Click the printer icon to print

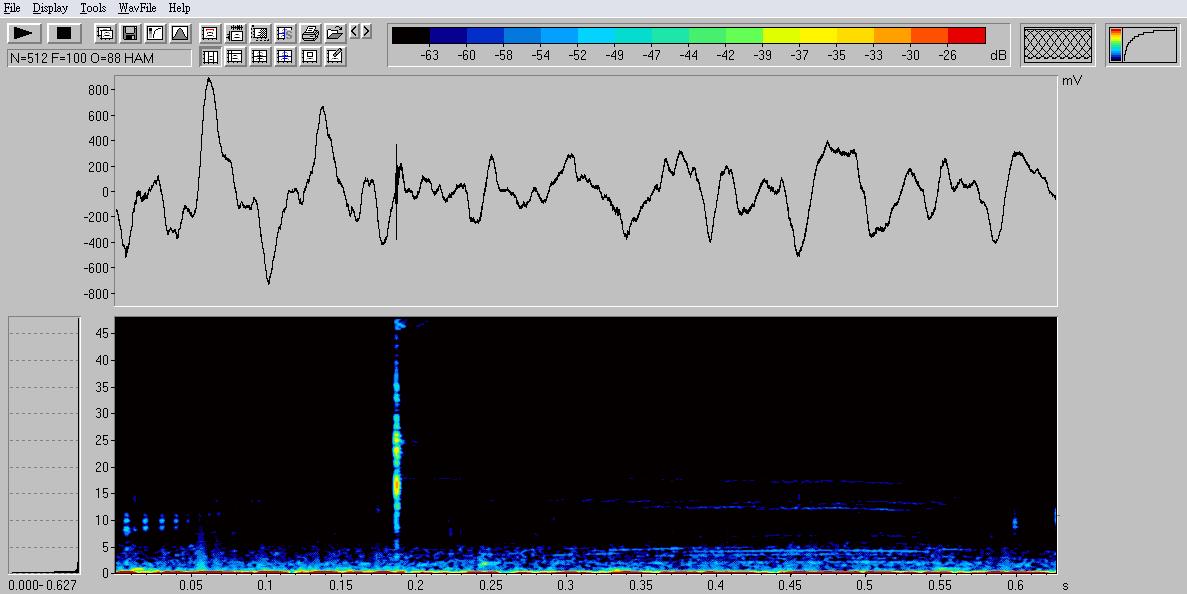click(x=310, y=33)
